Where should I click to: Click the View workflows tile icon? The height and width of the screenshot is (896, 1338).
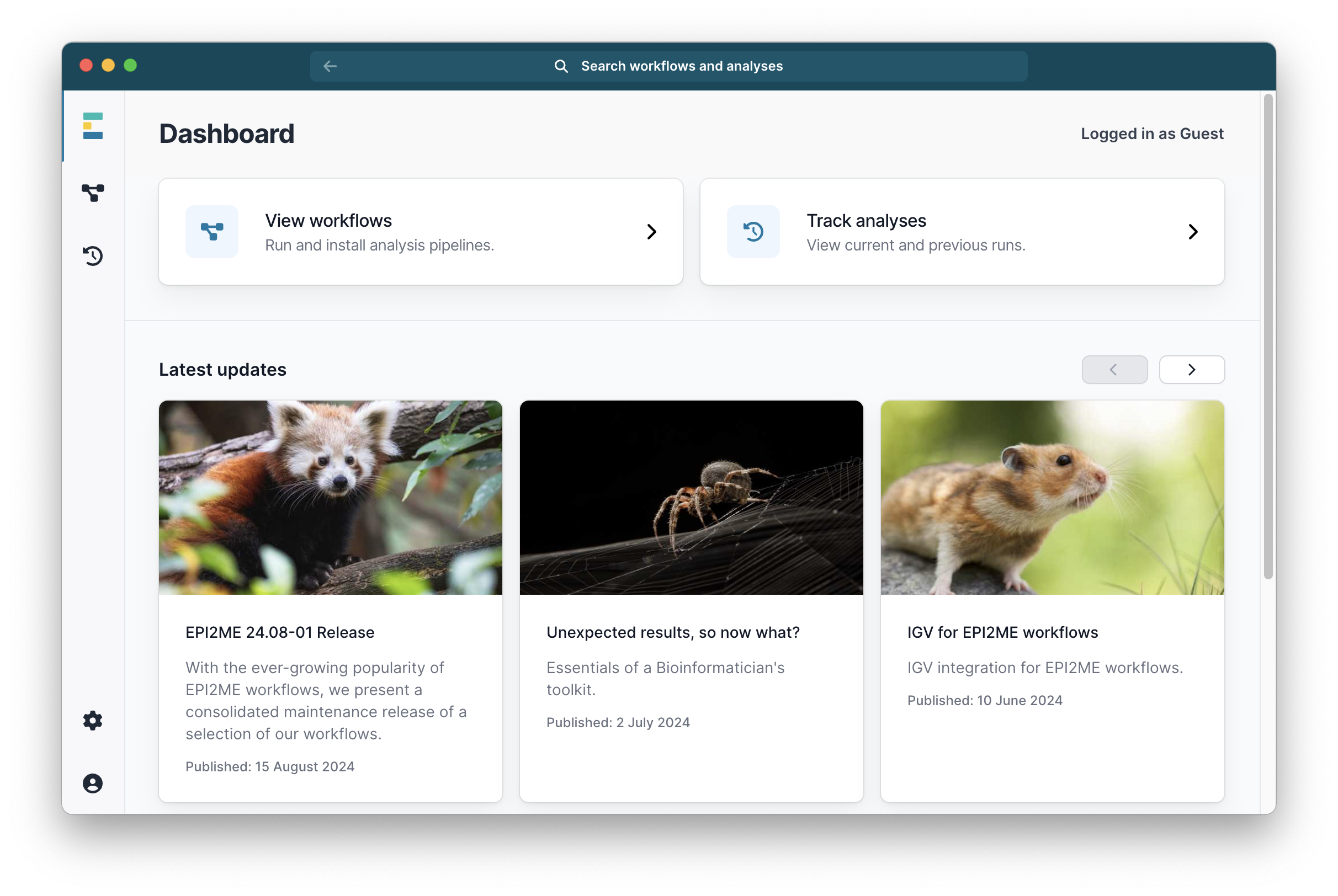click(x=211, y=231)
